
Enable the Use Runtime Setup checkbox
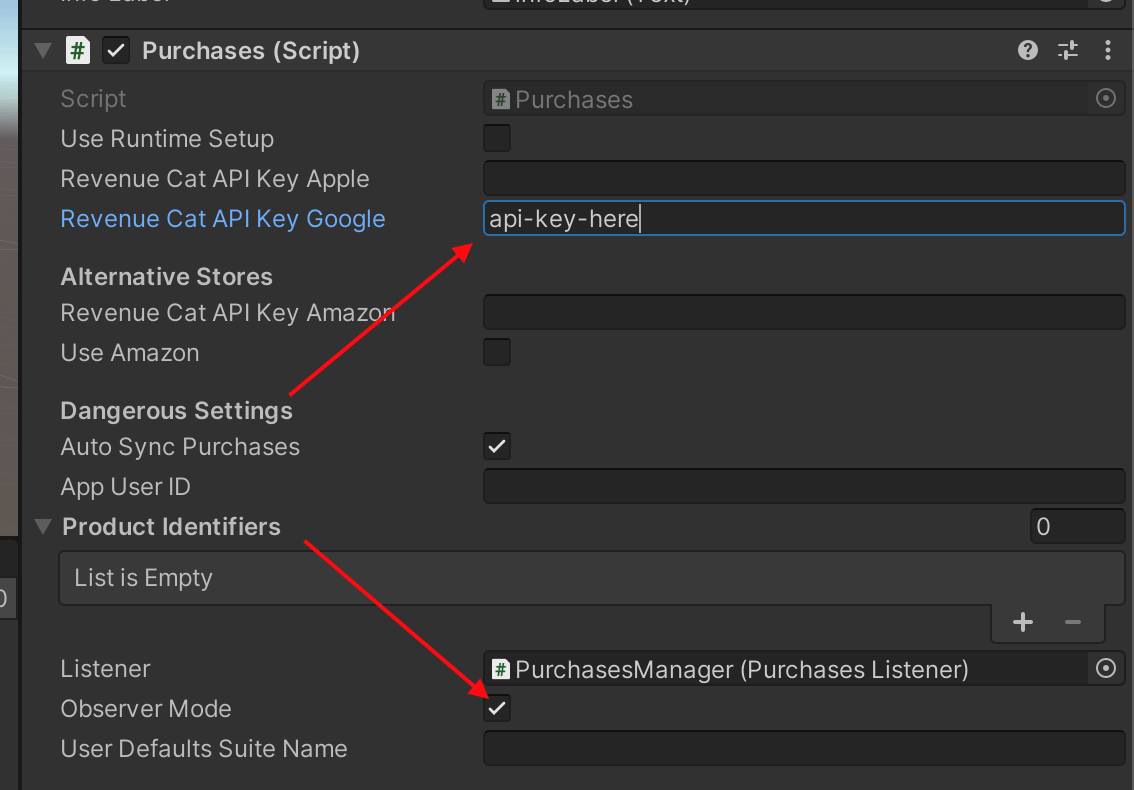(497, 138)
